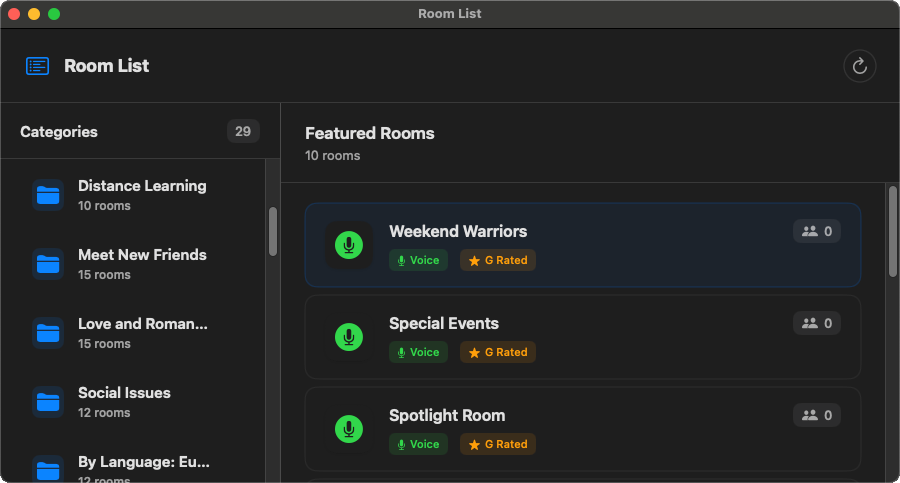The image size is (900, 483).
Task: Click the Love and Romance folder icon
Action: point(48,333)
